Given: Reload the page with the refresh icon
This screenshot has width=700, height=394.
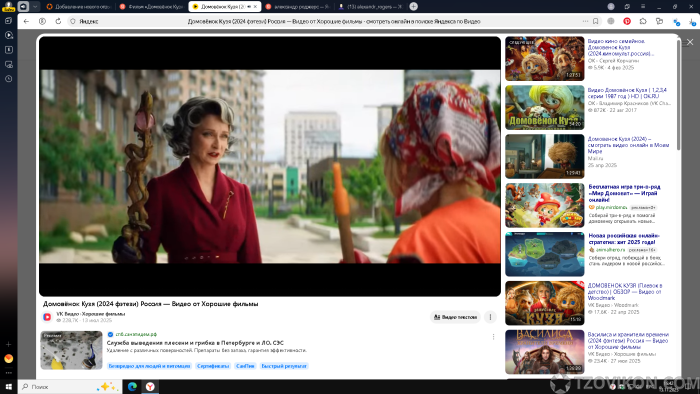Looking at the screenshot, I should (58, 21).
